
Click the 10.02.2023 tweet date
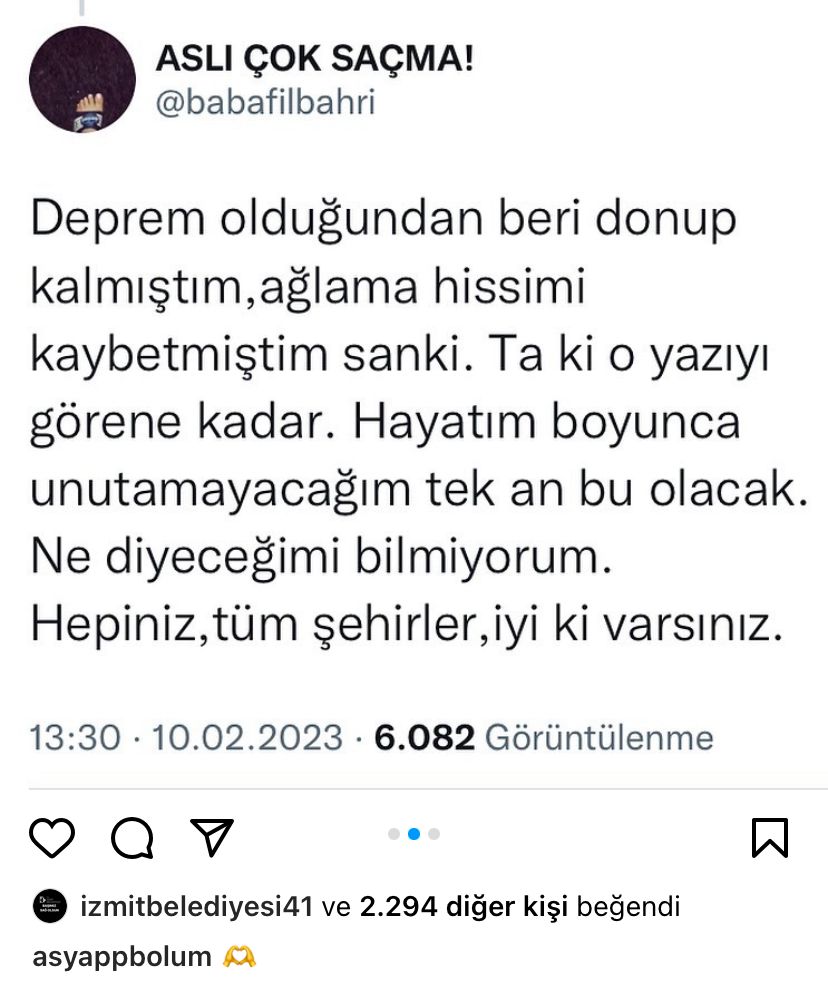click(247, 737)
